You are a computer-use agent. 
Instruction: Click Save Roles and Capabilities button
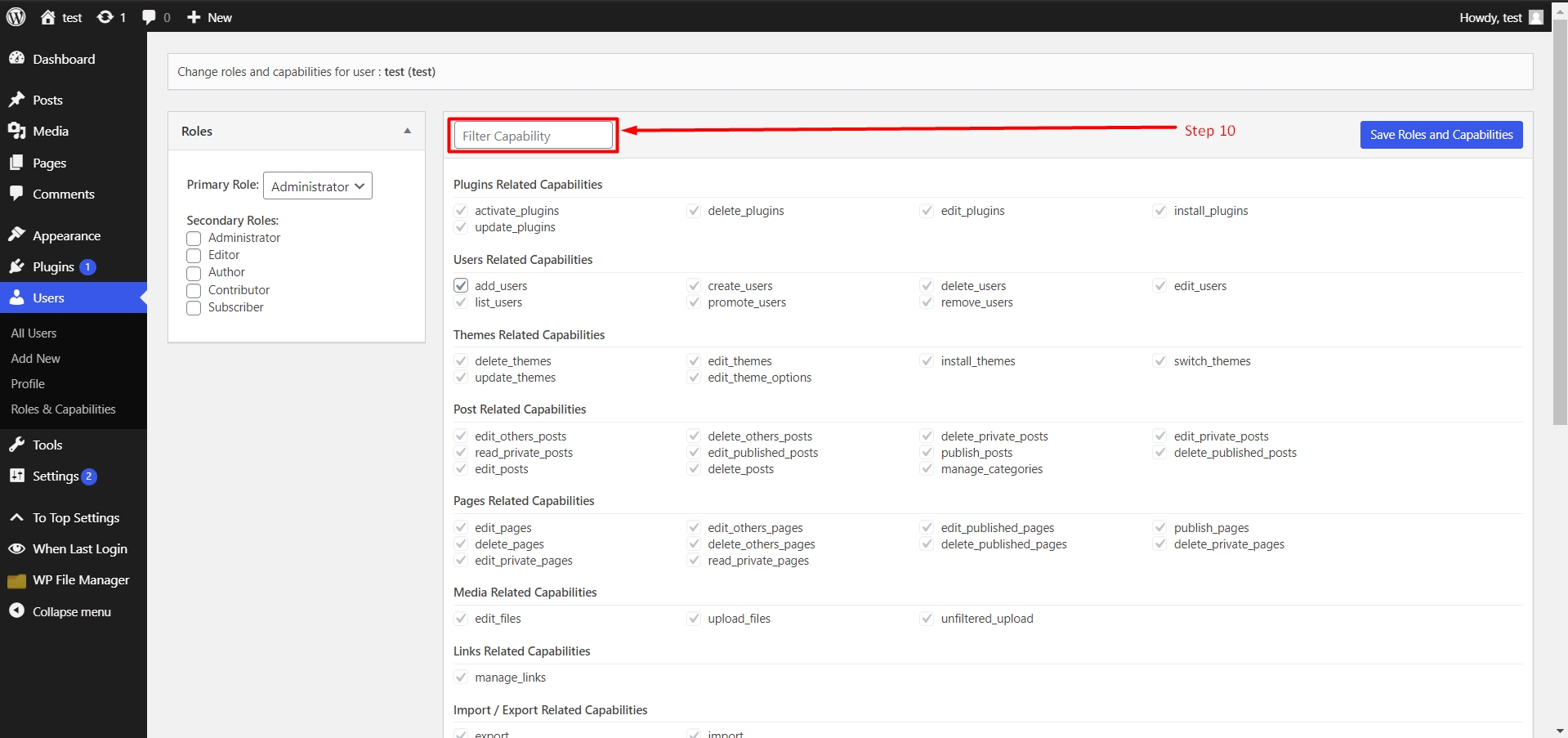point(1441,135)
